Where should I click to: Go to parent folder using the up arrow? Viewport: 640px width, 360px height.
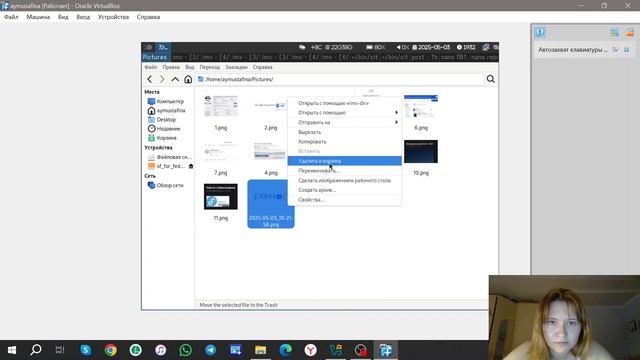[x=175, y=79]
